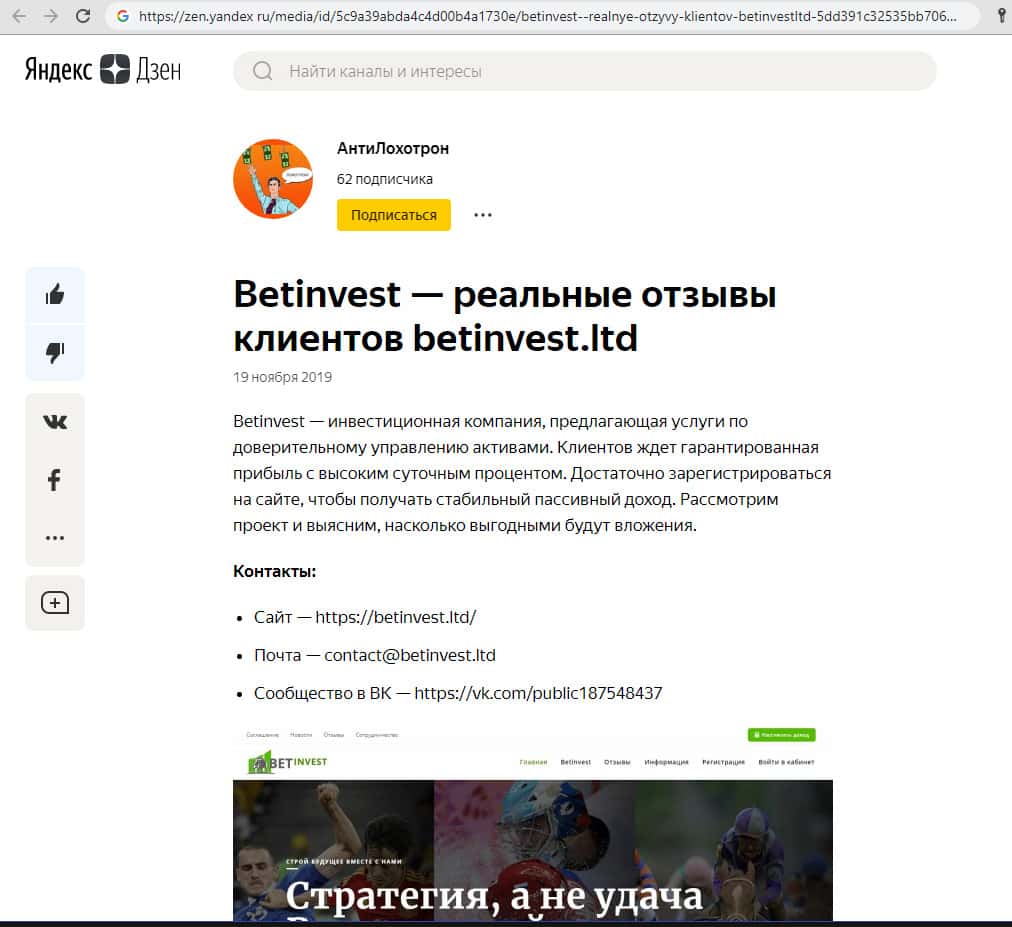
Task: Click the '62 подписчика' subscriber count
Action: (x=385, y=179)
